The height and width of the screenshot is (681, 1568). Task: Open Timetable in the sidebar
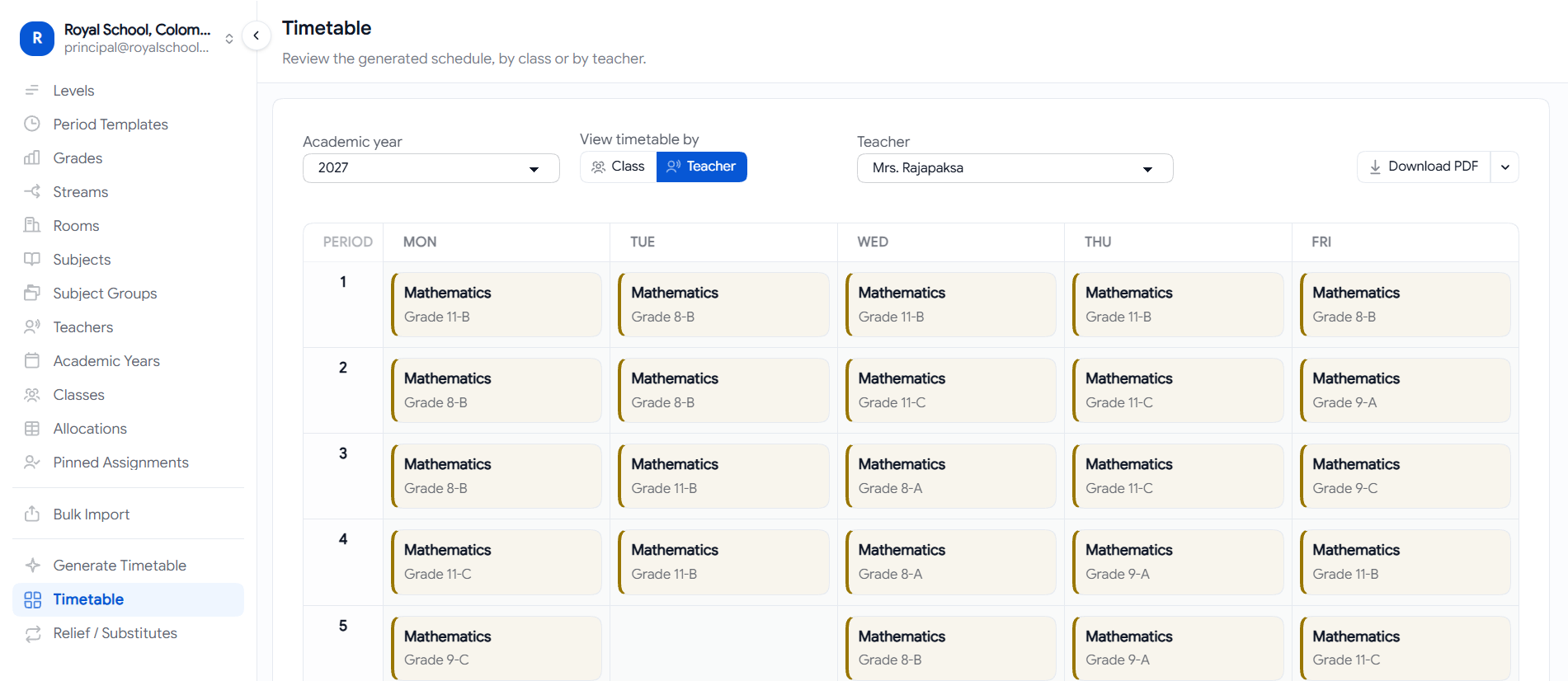click(128, 599)
